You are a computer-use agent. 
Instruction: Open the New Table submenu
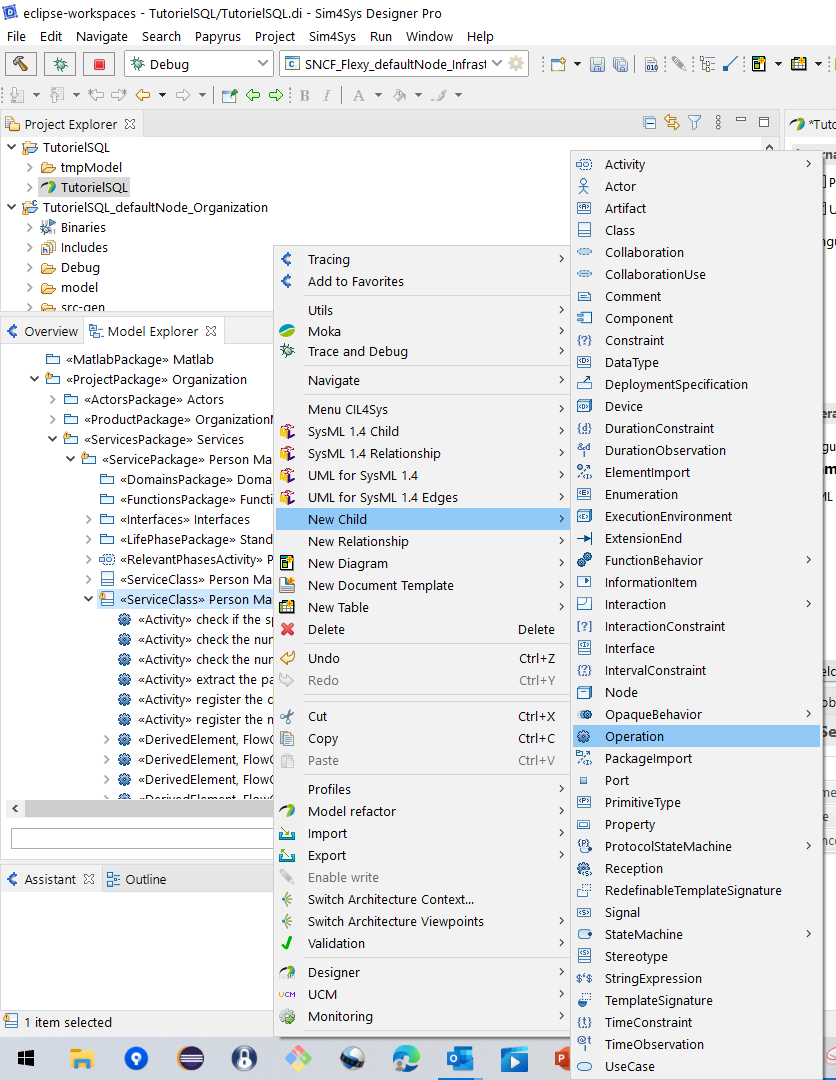[x=422, y=608]
